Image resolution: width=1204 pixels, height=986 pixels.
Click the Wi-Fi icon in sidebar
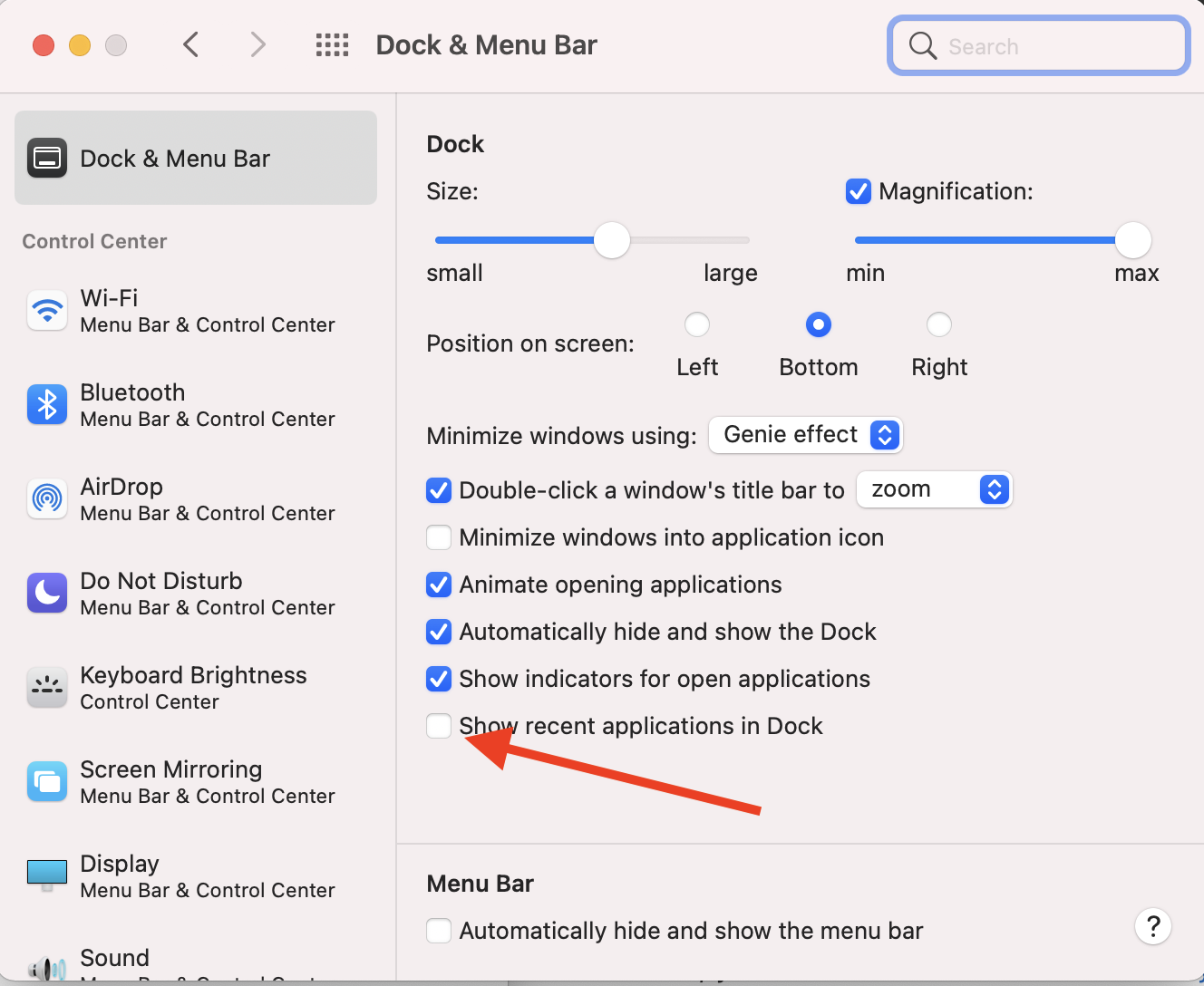click(47, 311)
